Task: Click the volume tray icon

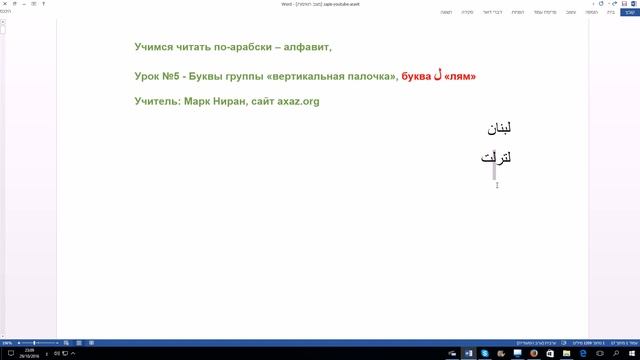Action: tap(57, 353)
